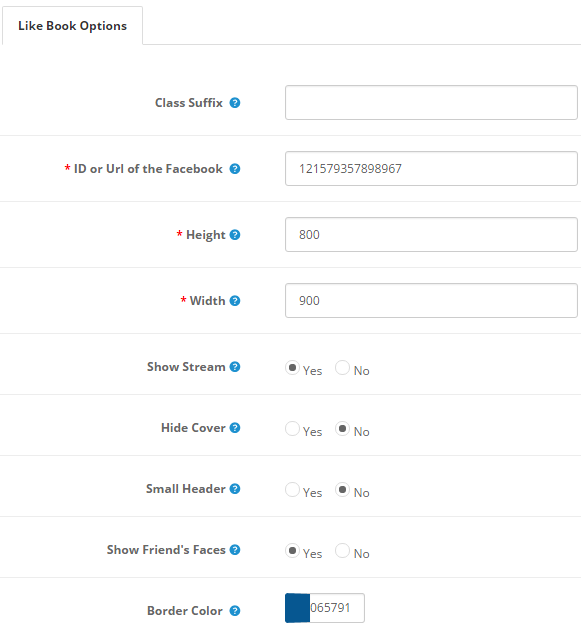Screen dimensions: 581x628
Task: Click the Show Friend's Faces help icon
Action: (x=235, y=550)
